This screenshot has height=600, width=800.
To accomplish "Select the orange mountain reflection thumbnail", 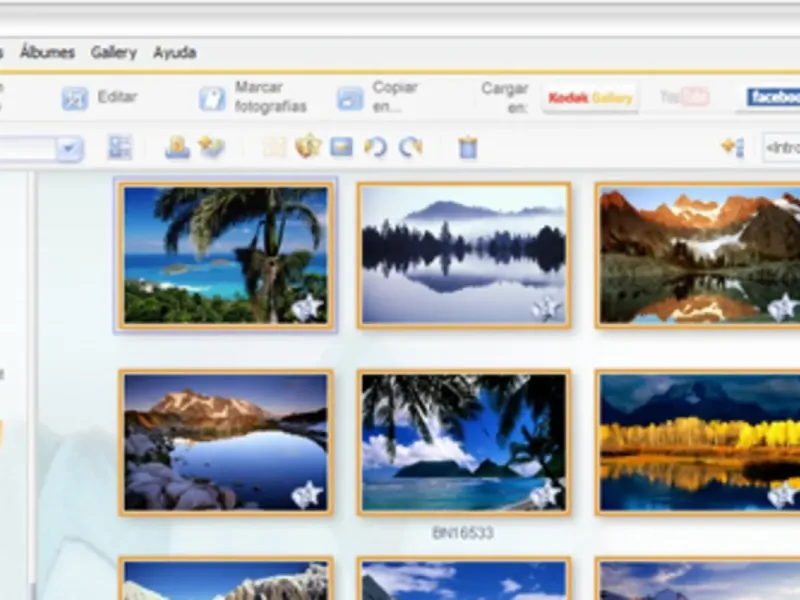I will (697, 256).
